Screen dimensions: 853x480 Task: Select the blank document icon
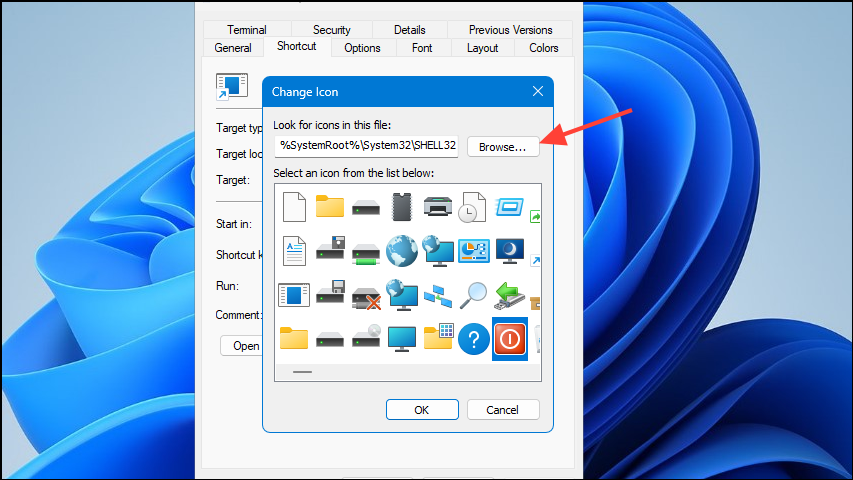click(x=294, y=207)
